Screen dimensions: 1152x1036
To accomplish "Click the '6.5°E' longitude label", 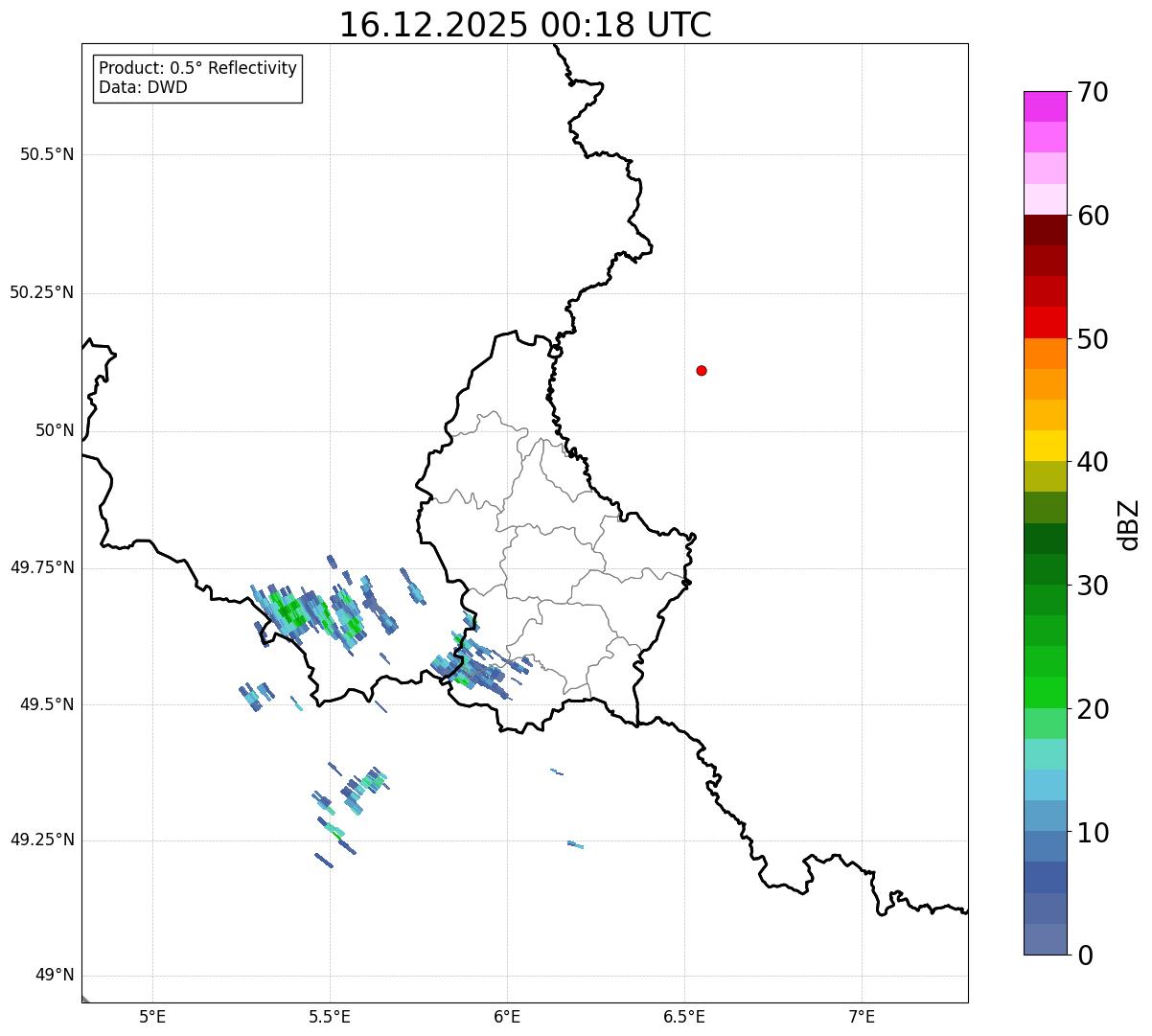I will pyautogui.click(x=684, y=1016).
